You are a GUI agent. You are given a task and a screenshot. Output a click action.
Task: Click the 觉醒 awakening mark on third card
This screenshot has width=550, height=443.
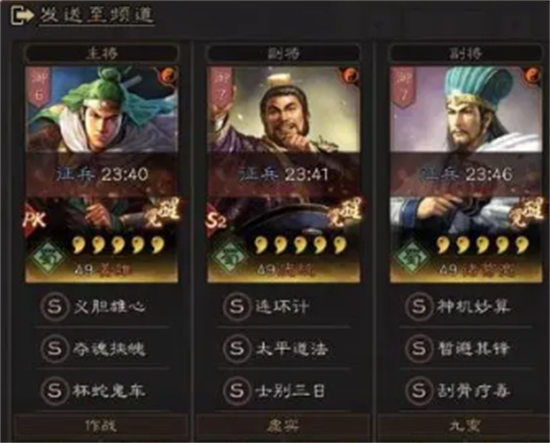tap(526, 212)
